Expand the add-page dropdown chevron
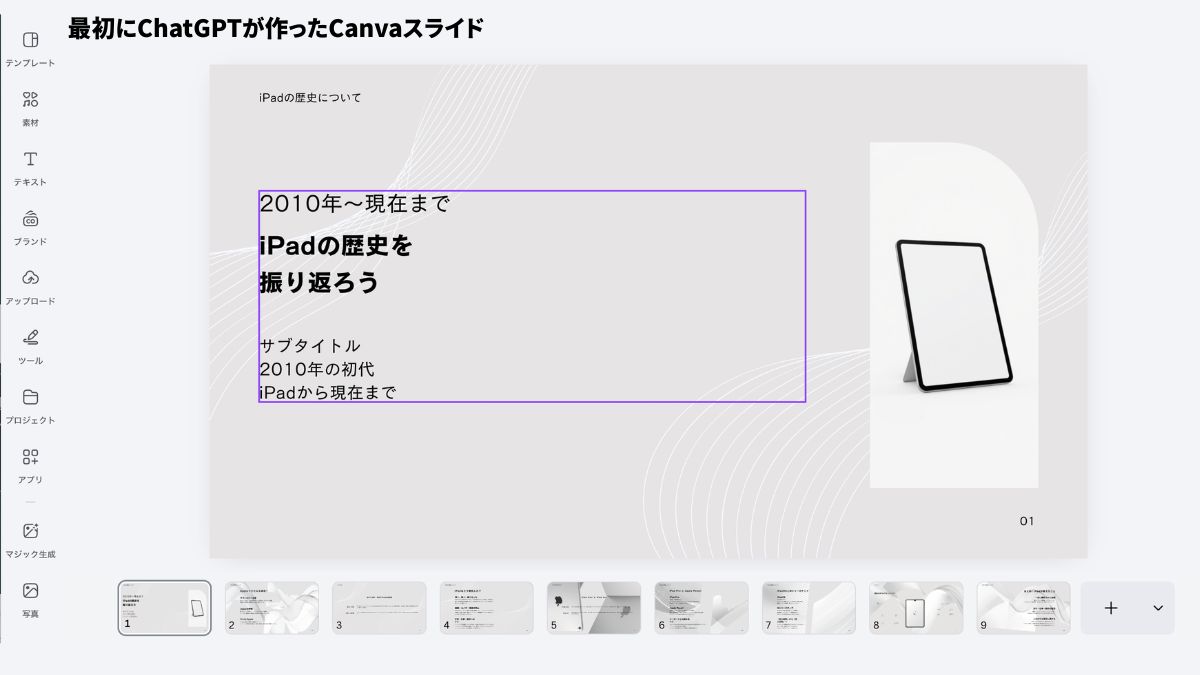The image size is (1200, 675). (1158, 608)
